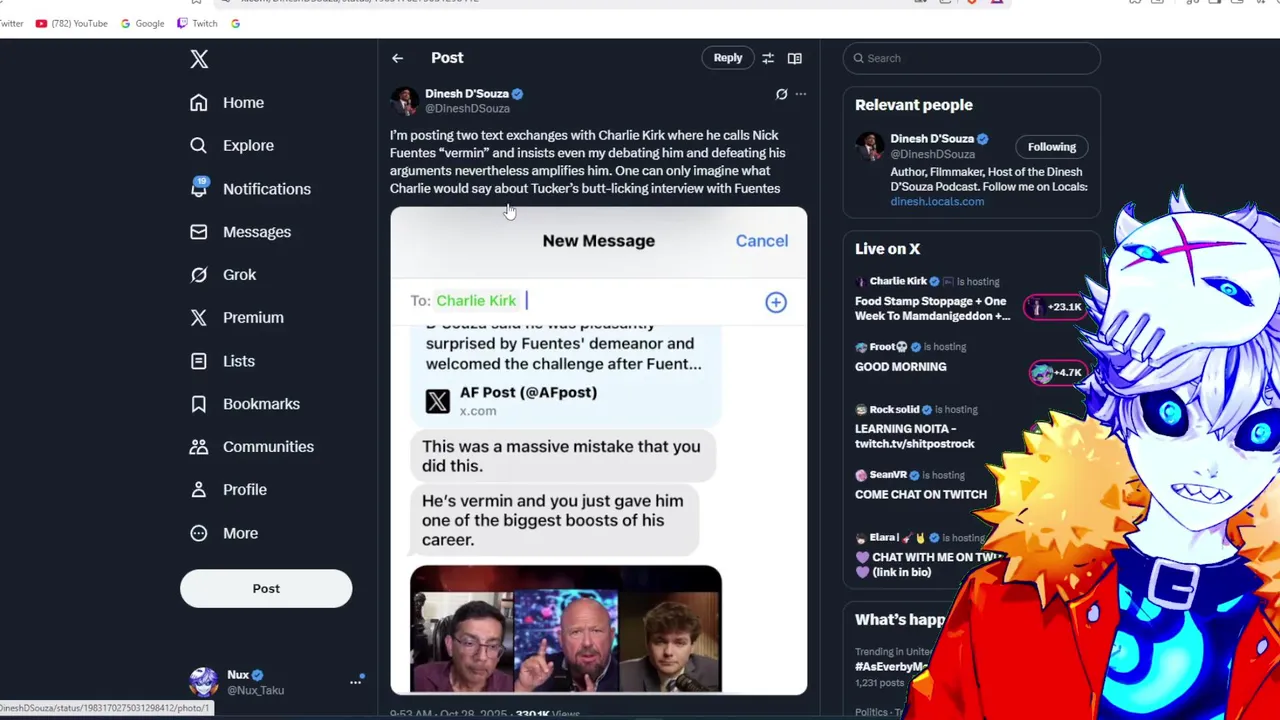Go back with the arrow beside Post
This screenshot has width=1280, height=720.
click(x=398, y=58)
